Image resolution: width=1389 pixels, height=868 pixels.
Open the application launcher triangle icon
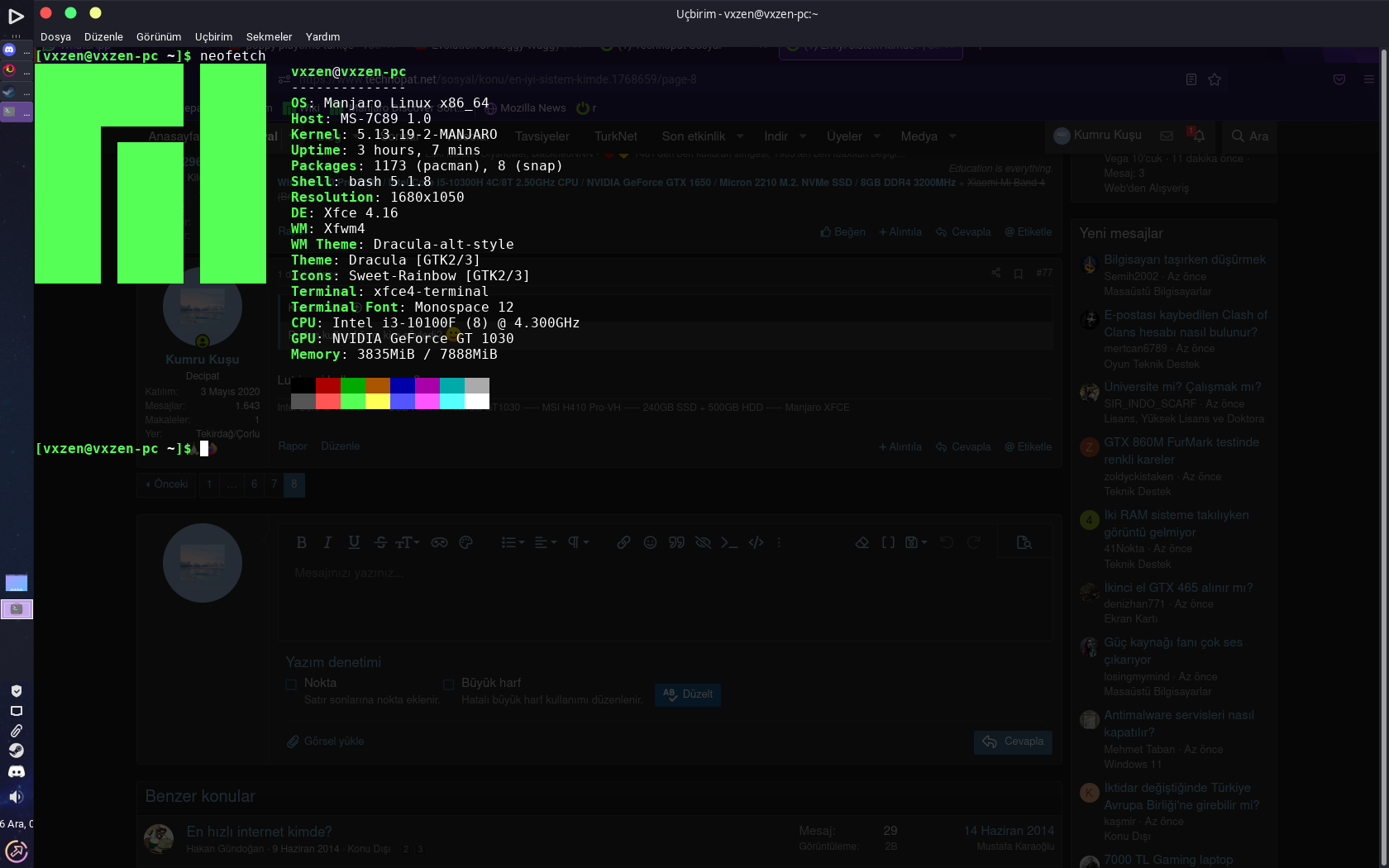tap(16, 16)
